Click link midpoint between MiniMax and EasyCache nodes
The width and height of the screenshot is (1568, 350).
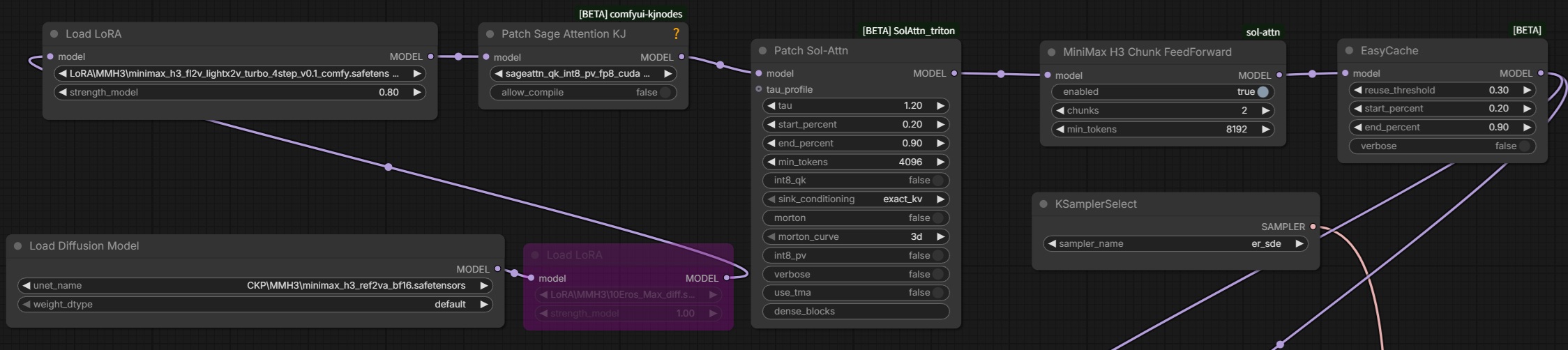(1312, 74)
